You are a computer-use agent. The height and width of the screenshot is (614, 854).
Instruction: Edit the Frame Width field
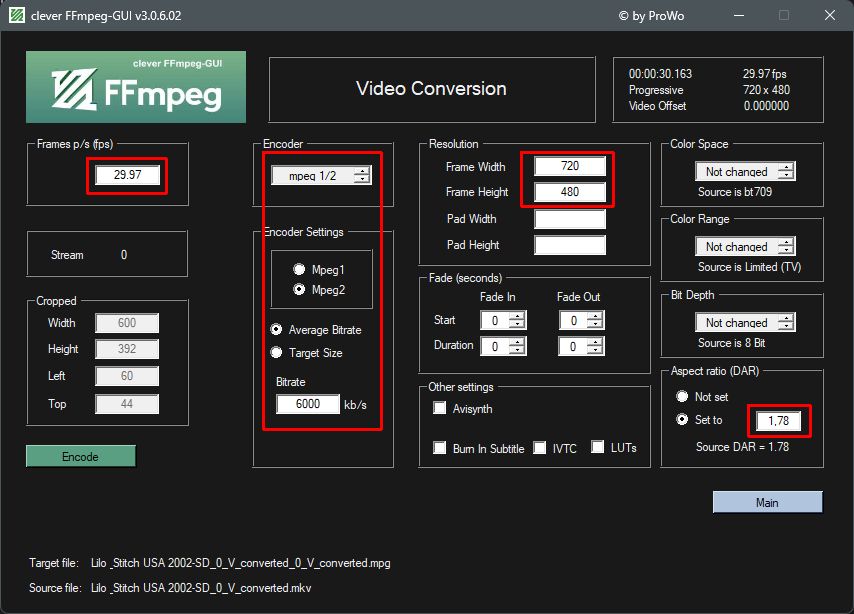point(570,166)
